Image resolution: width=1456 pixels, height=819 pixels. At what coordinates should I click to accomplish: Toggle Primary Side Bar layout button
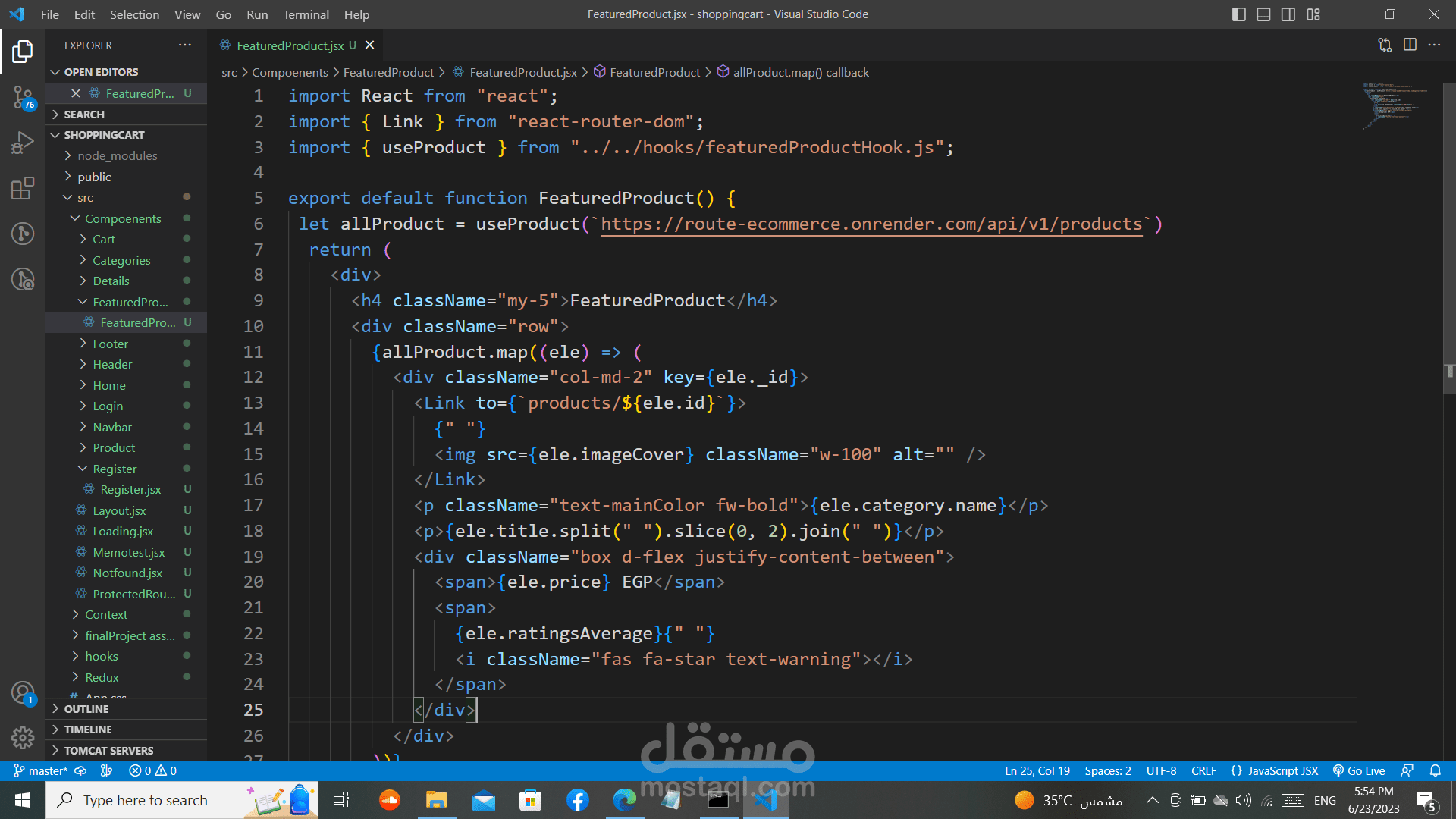click(x=1239, y=14)
